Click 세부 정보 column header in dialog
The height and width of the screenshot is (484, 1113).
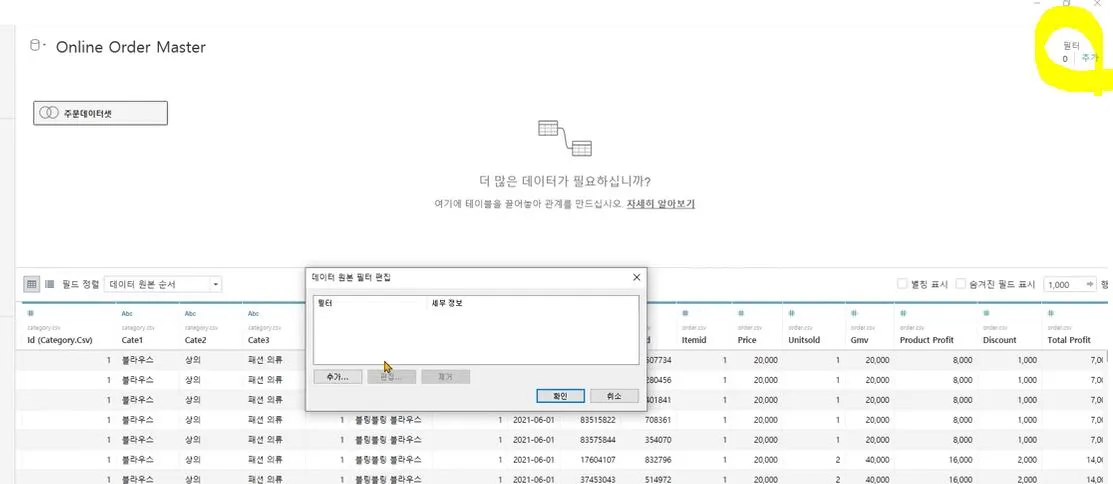[x=447, y=303]
